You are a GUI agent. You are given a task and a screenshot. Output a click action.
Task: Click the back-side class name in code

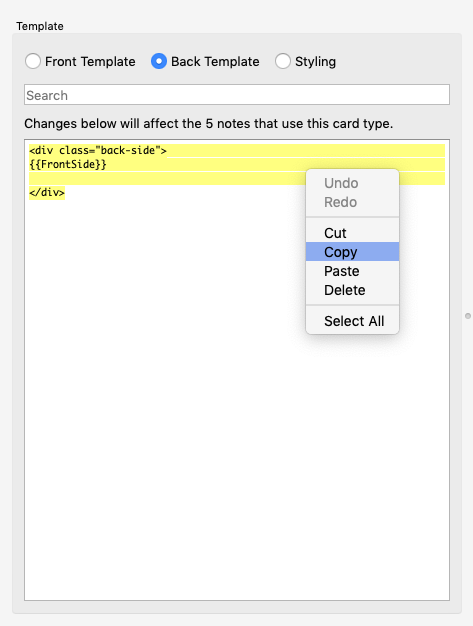click(x=128, y=151)
